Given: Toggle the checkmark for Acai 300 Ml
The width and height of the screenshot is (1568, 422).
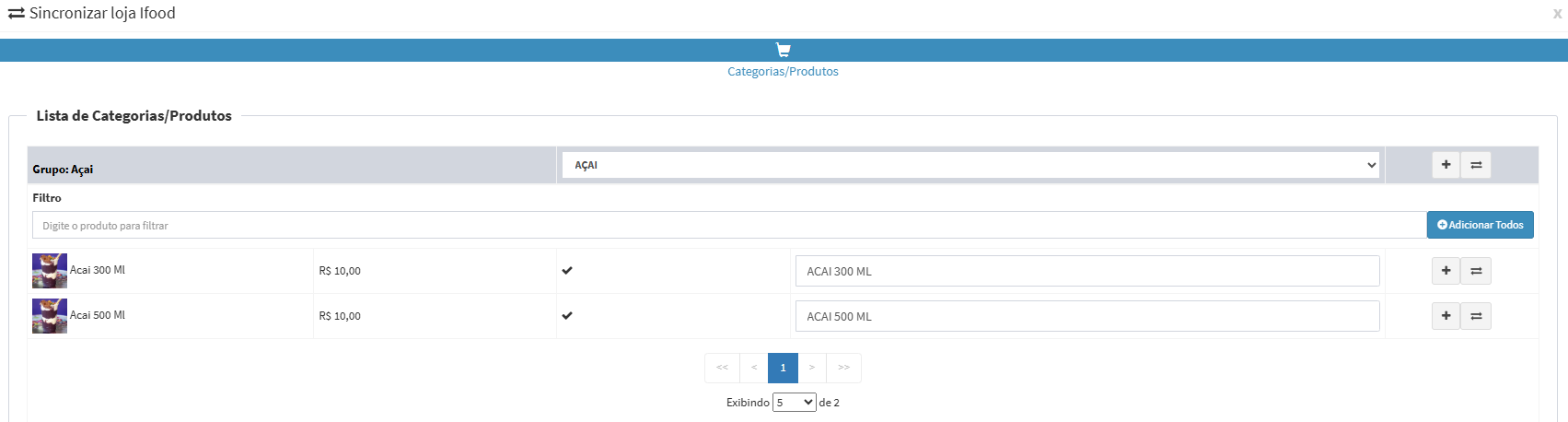Looking at the screenshot, I should coord(567,270).
